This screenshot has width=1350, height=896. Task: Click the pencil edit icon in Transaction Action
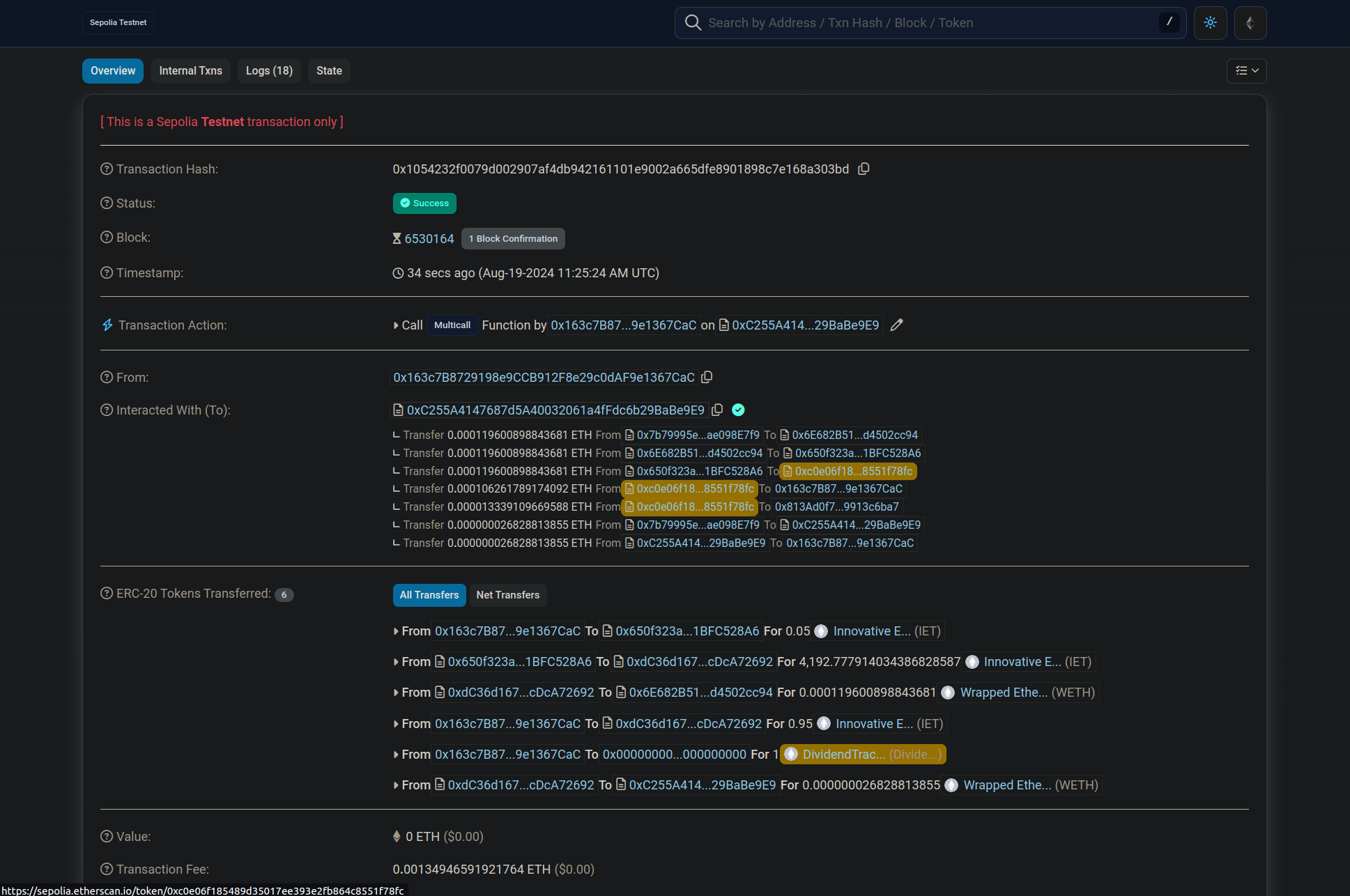(897, 325)
